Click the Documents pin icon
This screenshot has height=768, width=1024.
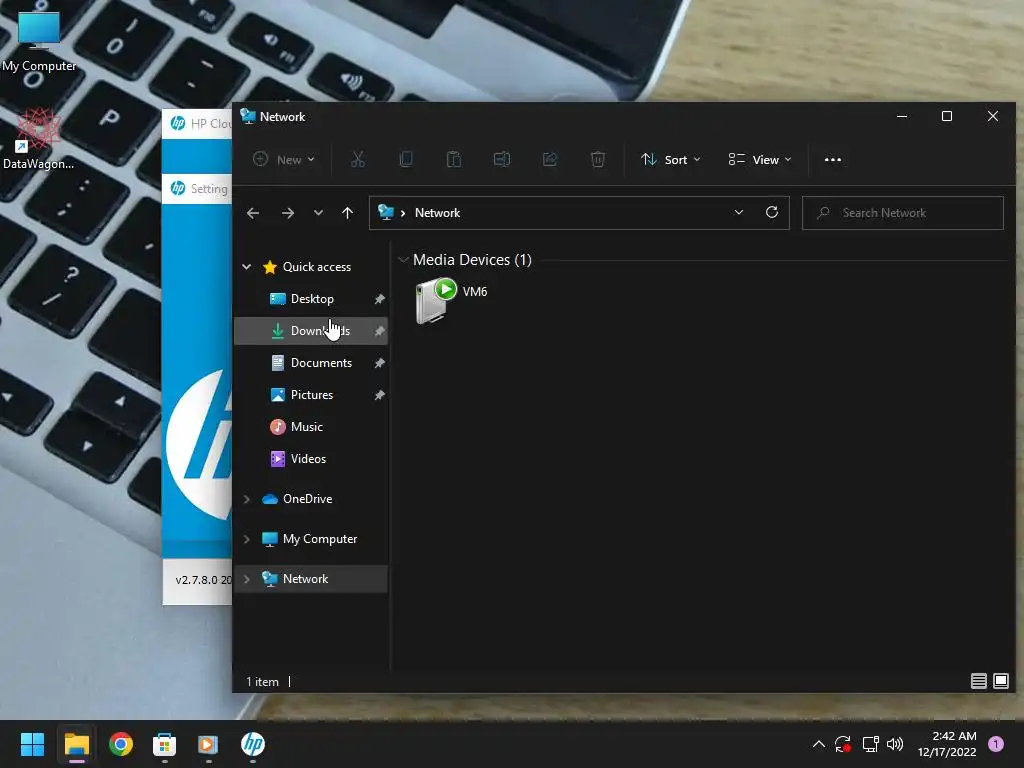[379, 363]
